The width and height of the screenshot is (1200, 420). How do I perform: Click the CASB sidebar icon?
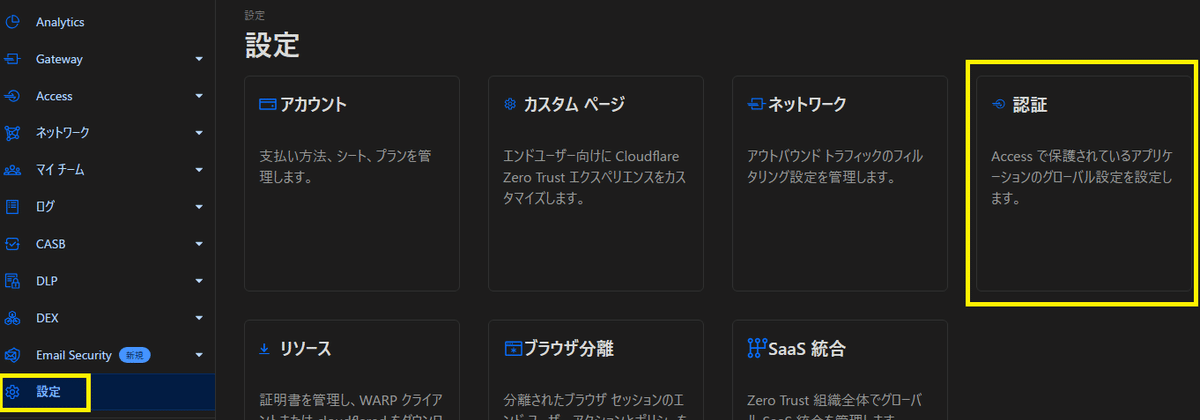(13, 244)
